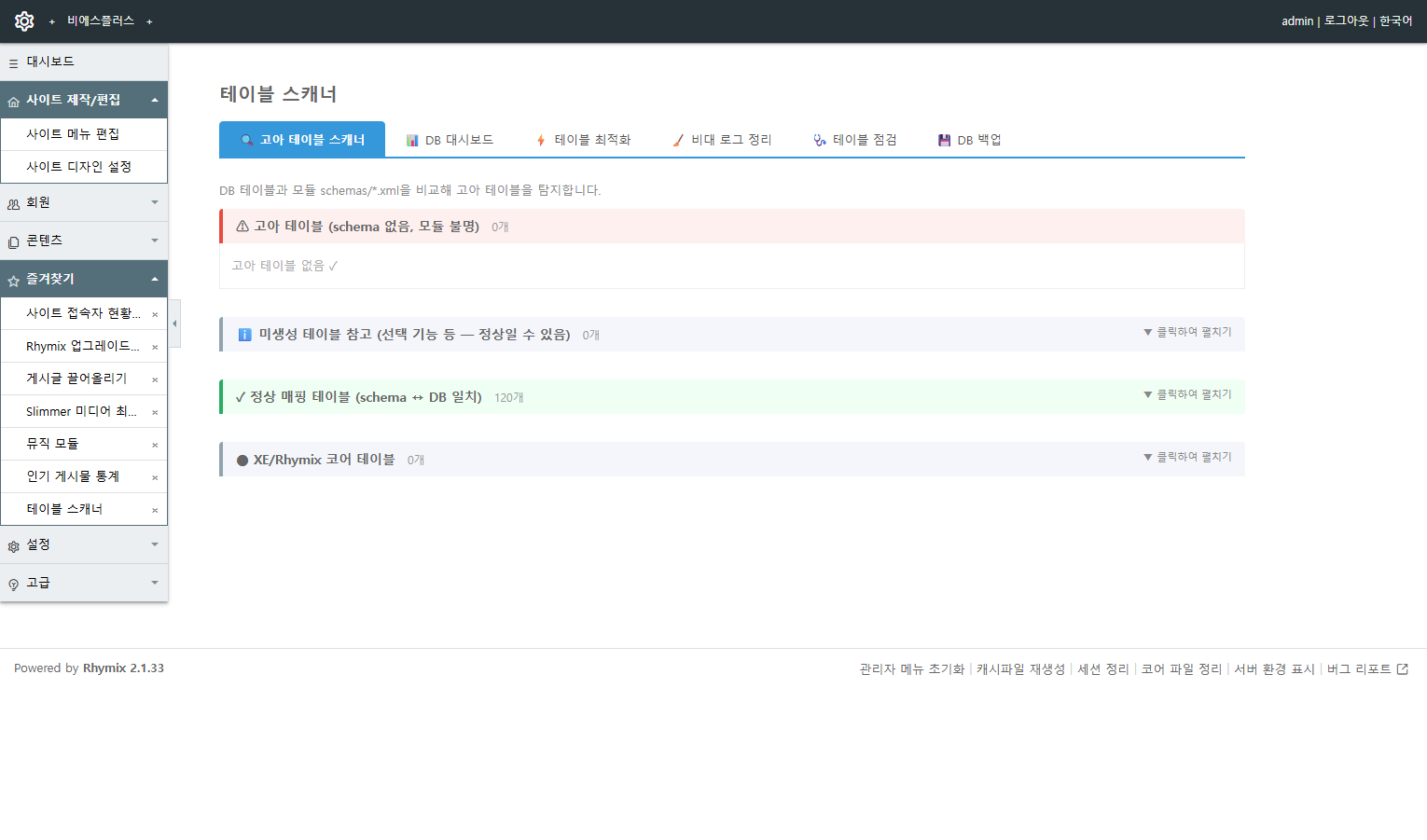This screenshot has width=1427, height=840.
Task: Click the broom icon on 비대 로그 정리 tab
Action: click(678, 140)
